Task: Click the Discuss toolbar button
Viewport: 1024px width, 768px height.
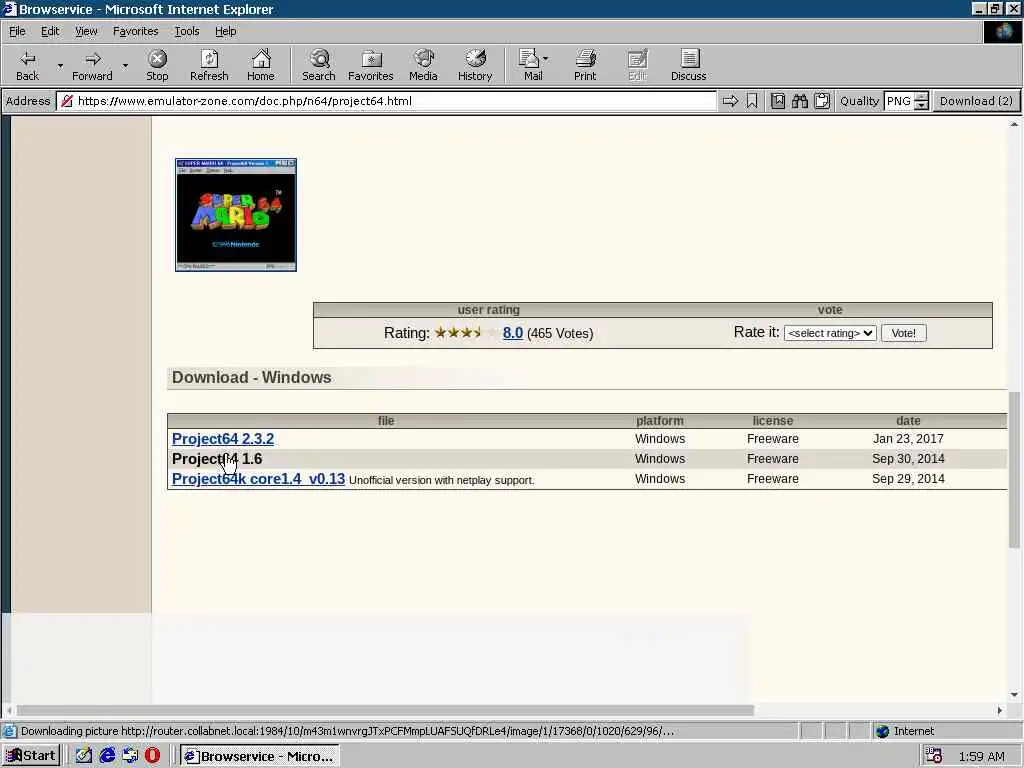Action: pyautogui.click(x=688, y=65)
